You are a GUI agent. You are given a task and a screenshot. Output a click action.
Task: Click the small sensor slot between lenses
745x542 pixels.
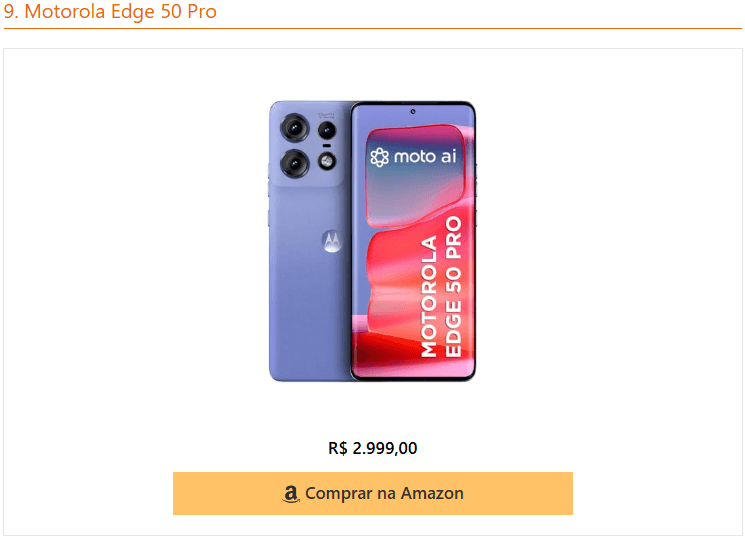pyautogui.click(x=327, y=146)
